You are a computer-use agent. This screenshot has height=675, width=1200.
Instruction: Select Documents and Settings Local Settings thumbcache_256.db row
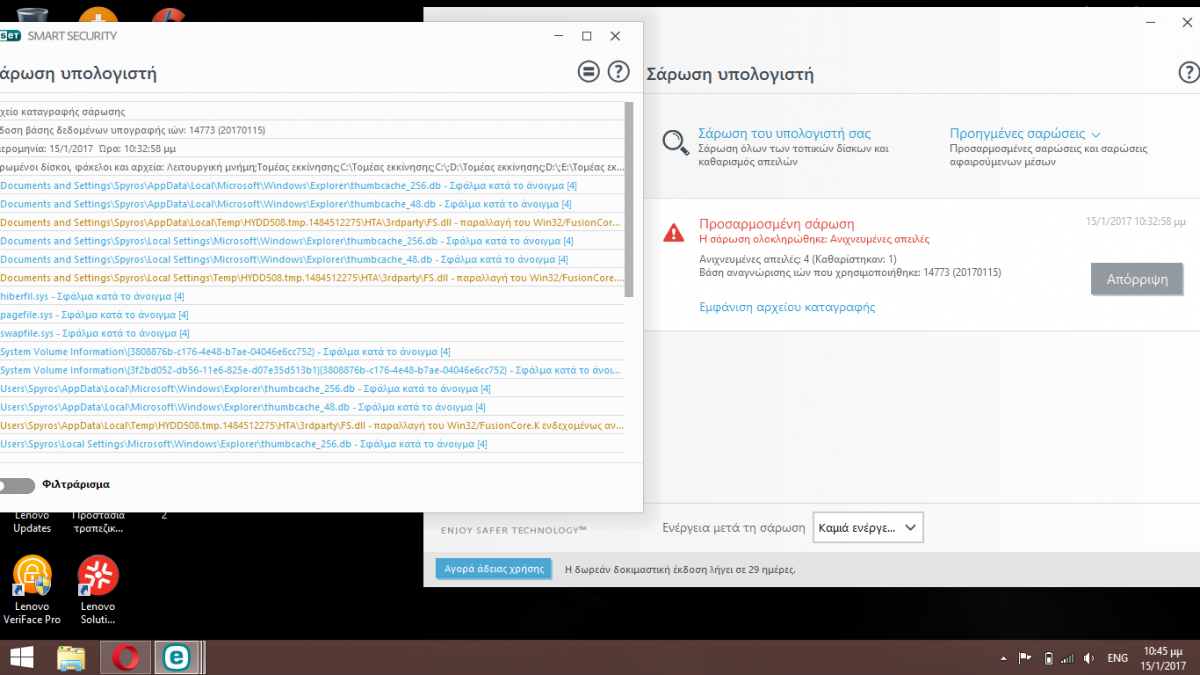(x=311, y=241)
